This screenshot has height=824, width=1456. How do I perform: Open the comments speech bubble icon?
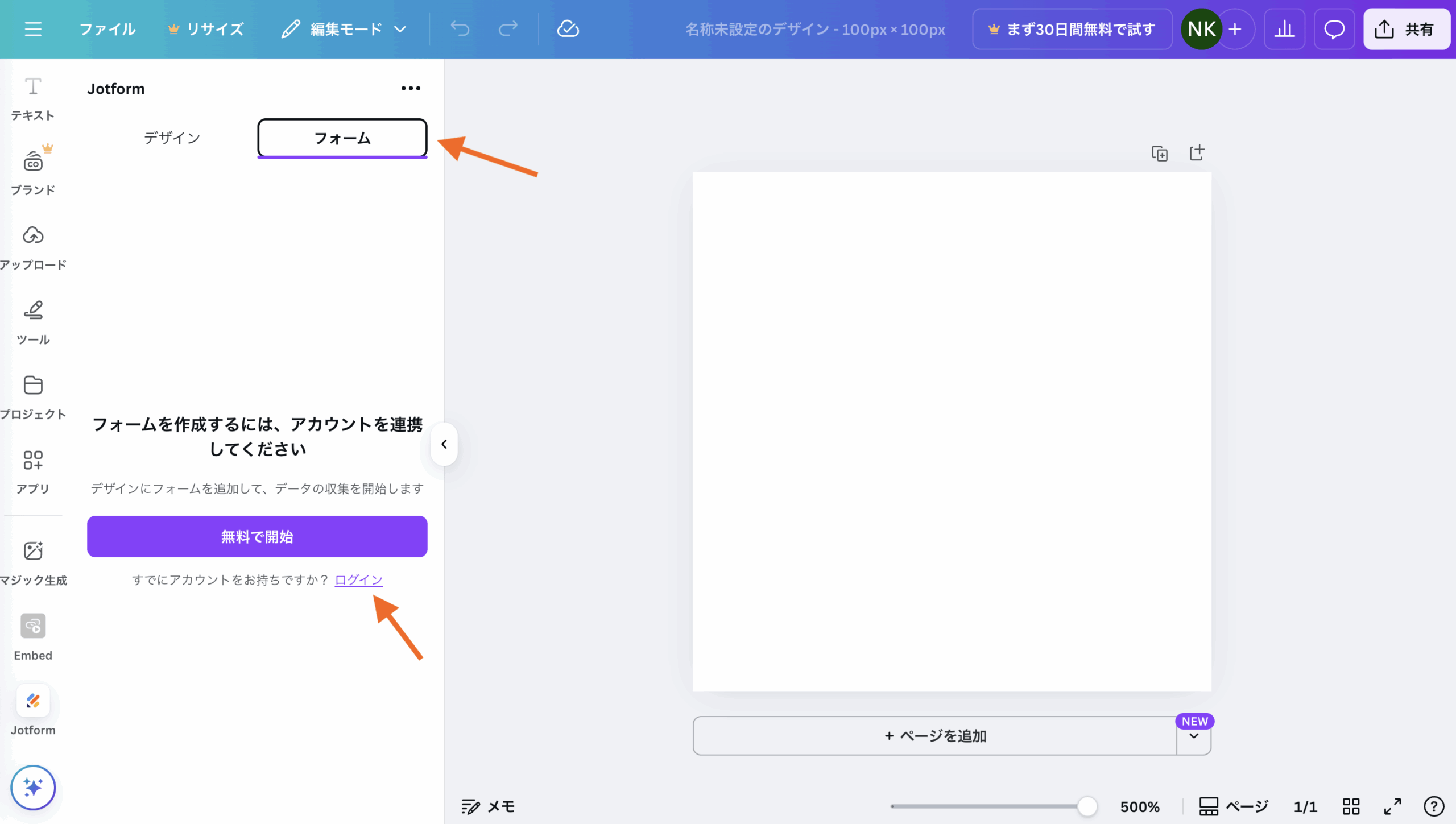click(x=1334, y=29)
